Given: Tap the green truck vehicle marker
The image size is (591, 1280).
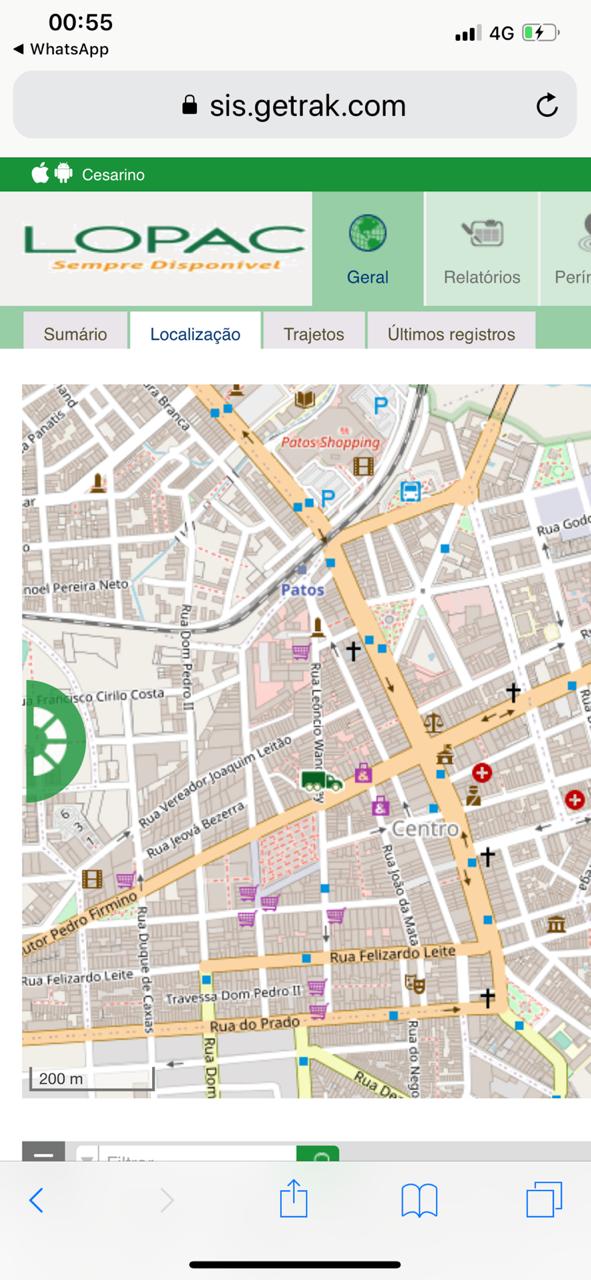Looking at the screenshot, I should click(x=322, y=780).
